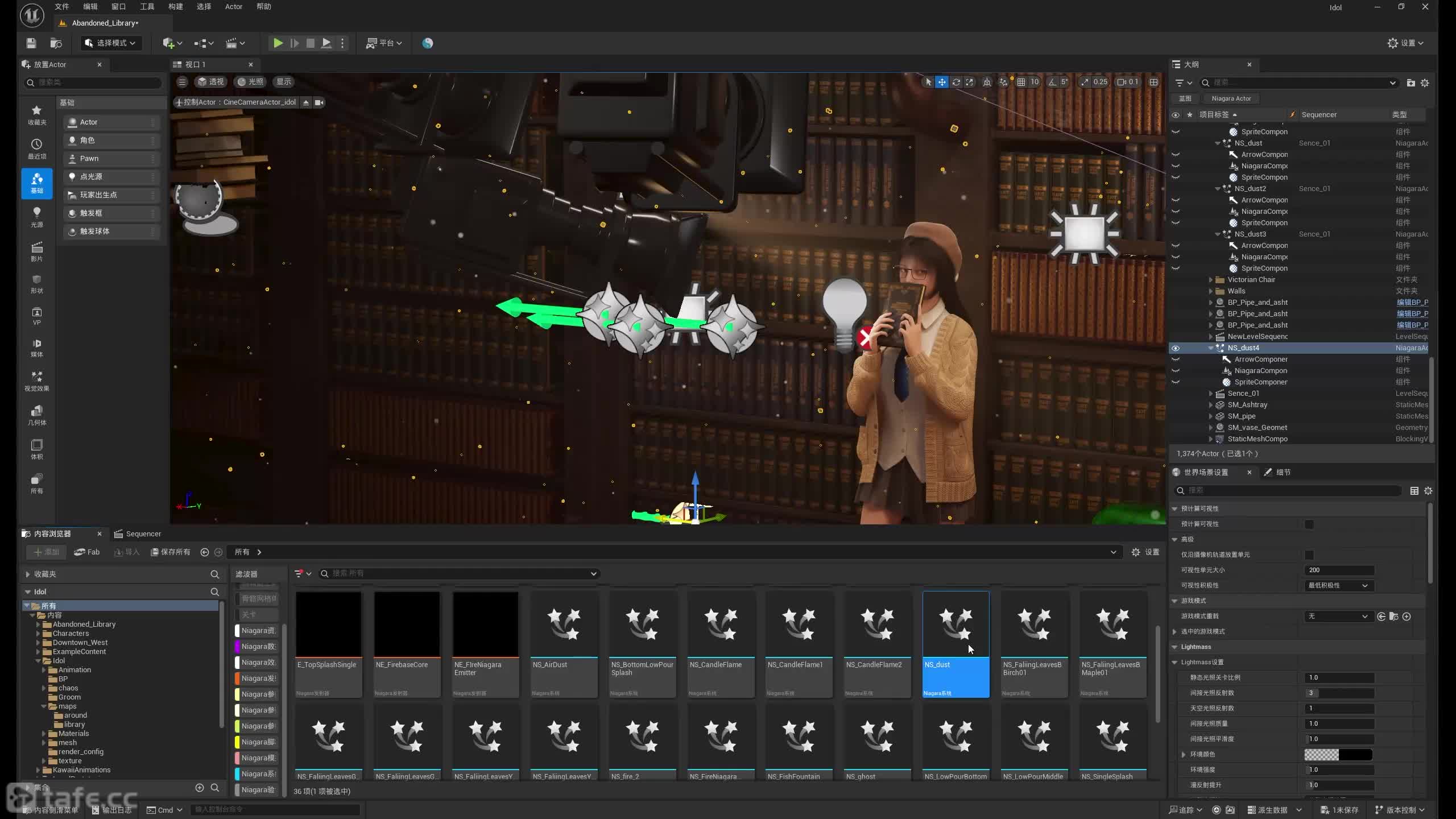Select the NS_AirDust asset thumbnail
Image resolution: width=1456 pixels, height=819 pixels.
point(564,624)
